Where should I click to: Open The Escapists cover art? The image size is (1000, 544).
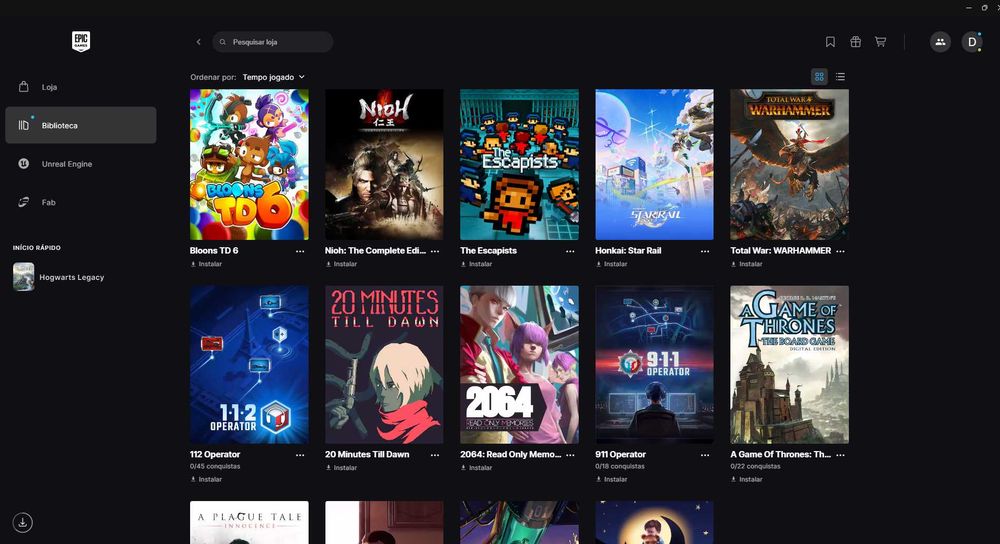coord(520,165)
